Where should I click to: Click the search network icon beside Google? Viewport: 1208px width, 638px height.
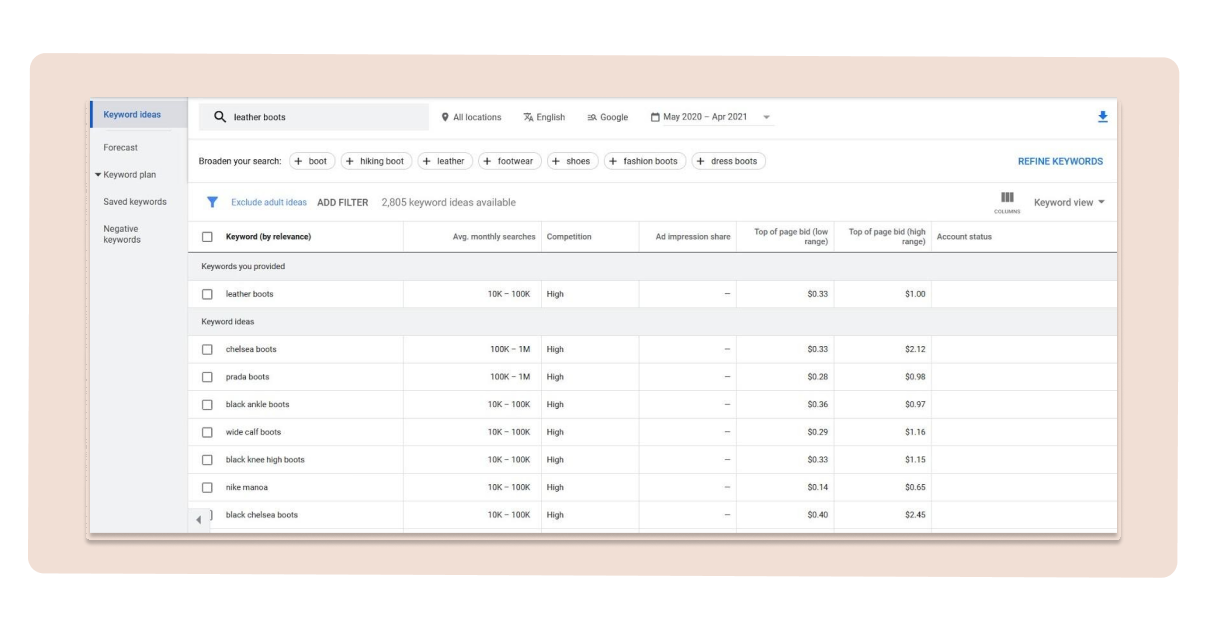[592, 117]
